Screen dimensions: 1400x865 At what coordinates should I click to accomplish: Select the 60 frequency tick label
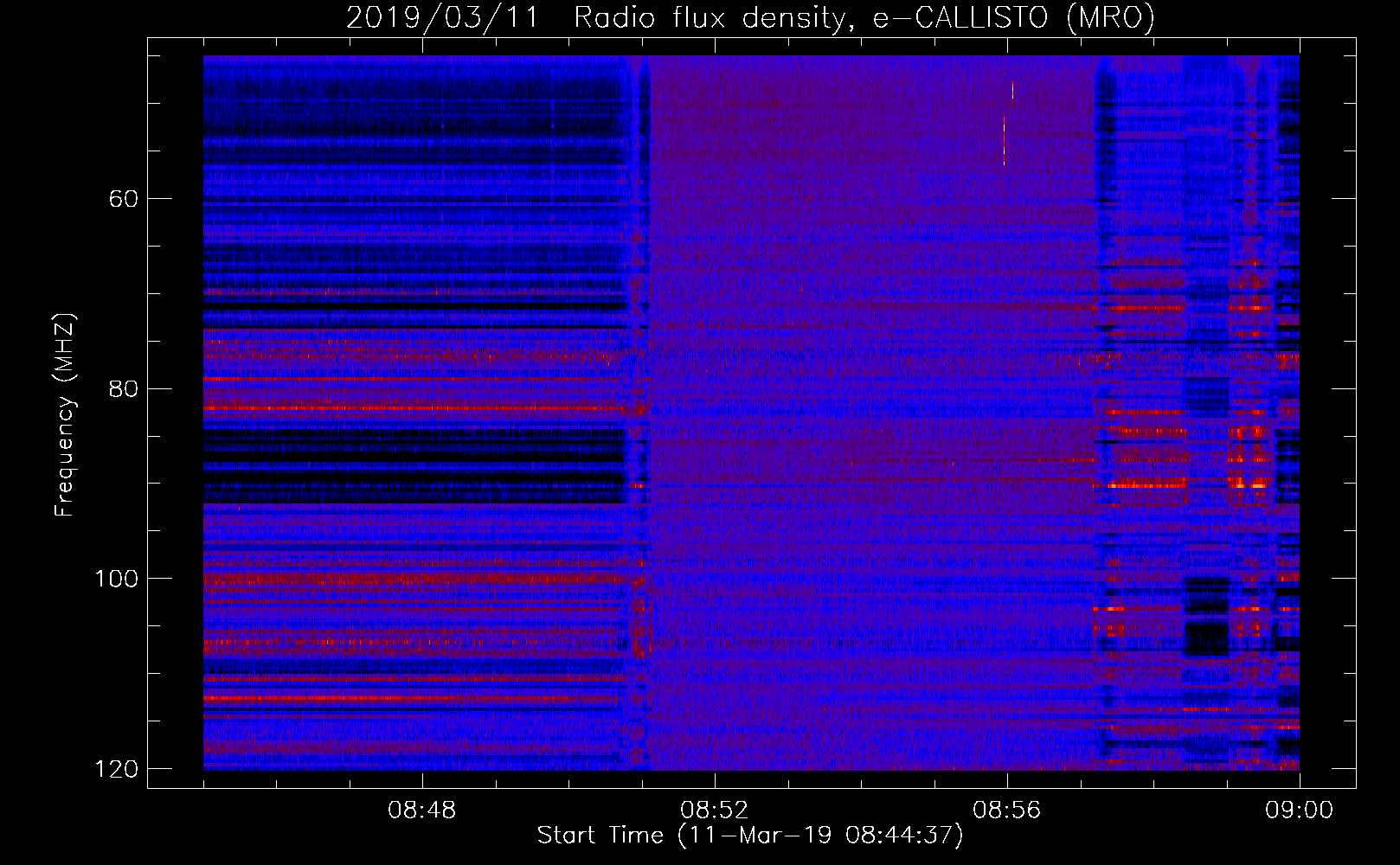pyautogui.click(x=124, y=199)
